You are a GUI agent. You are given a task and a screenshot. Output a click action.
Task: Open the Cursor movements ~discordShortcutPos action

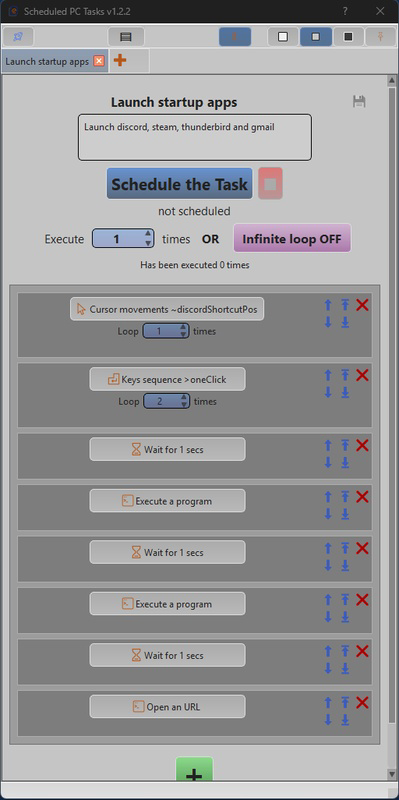[x=167, y=309]
